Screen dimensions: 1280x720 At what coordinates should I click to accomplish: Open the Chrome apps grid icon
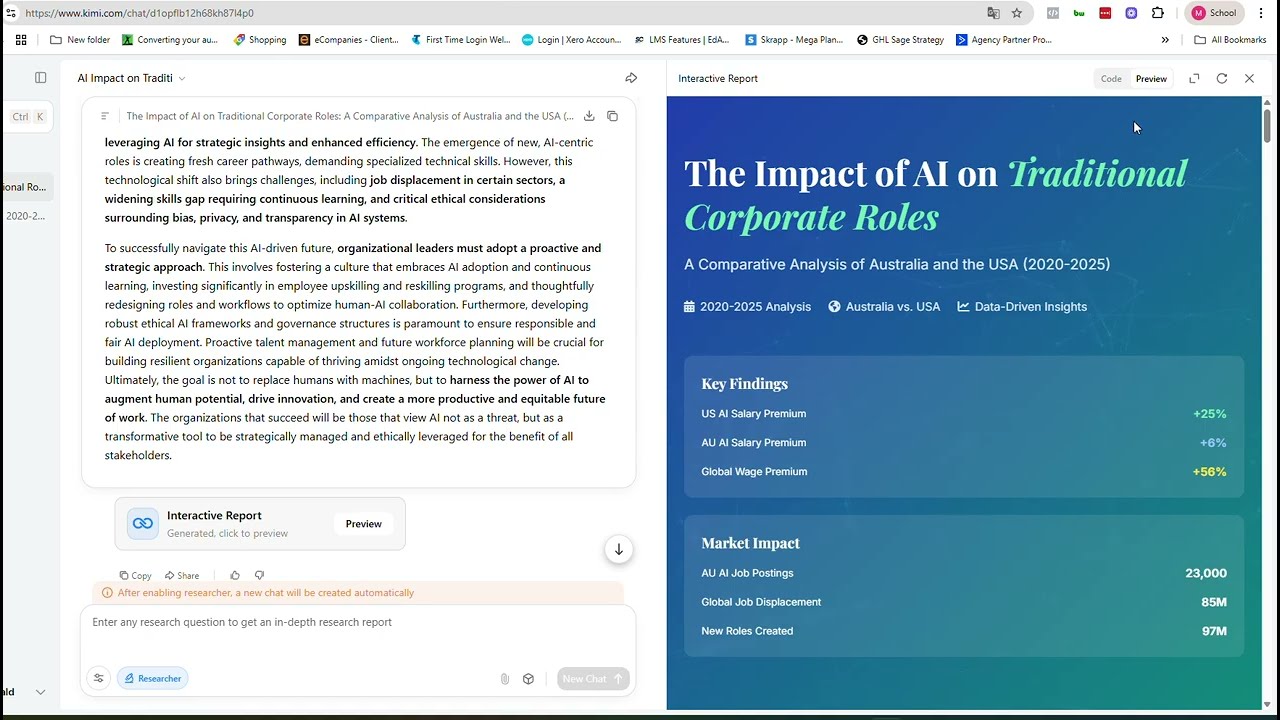21,40
